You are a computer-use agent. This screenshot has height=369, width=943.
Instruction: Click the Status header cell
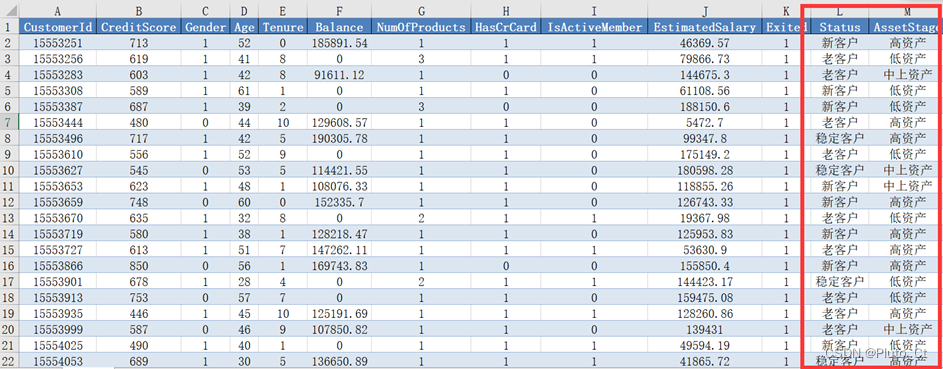pyautogui.click(x=840, y=27)
